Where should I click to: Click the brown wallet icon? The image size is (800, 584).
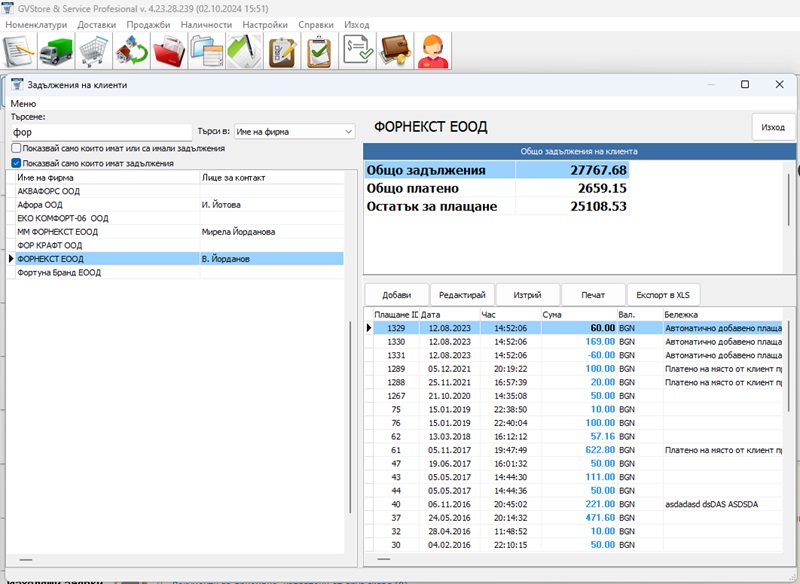tap(395, 51)
